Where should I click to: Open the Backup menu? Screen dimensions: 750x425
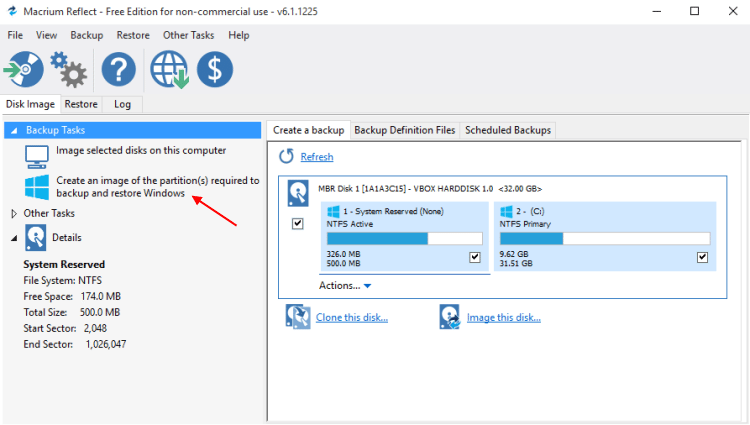point(87,35)
